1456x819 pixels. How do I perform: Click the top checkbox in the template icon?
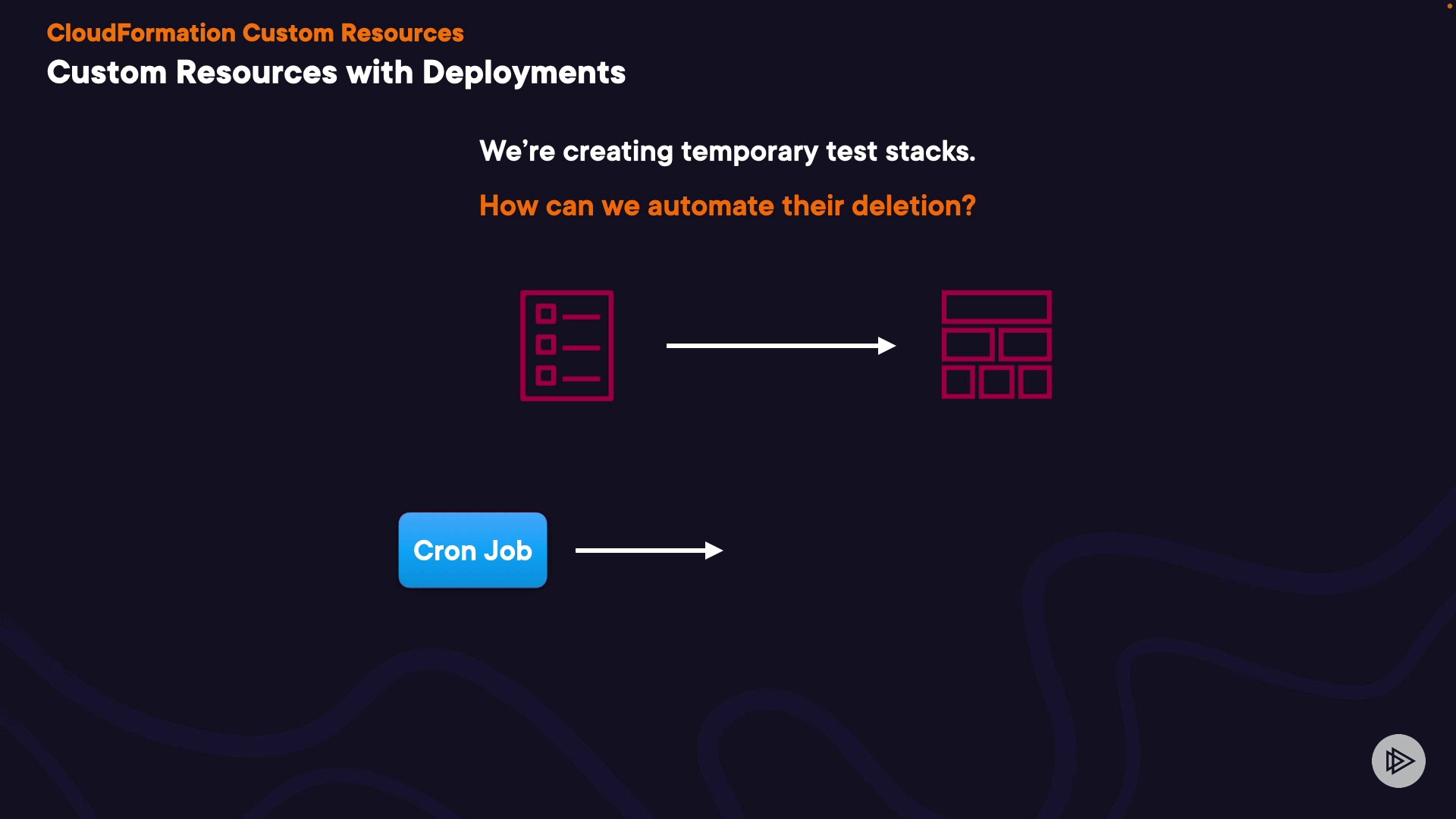pyautogui.click(x=546, y=314)
